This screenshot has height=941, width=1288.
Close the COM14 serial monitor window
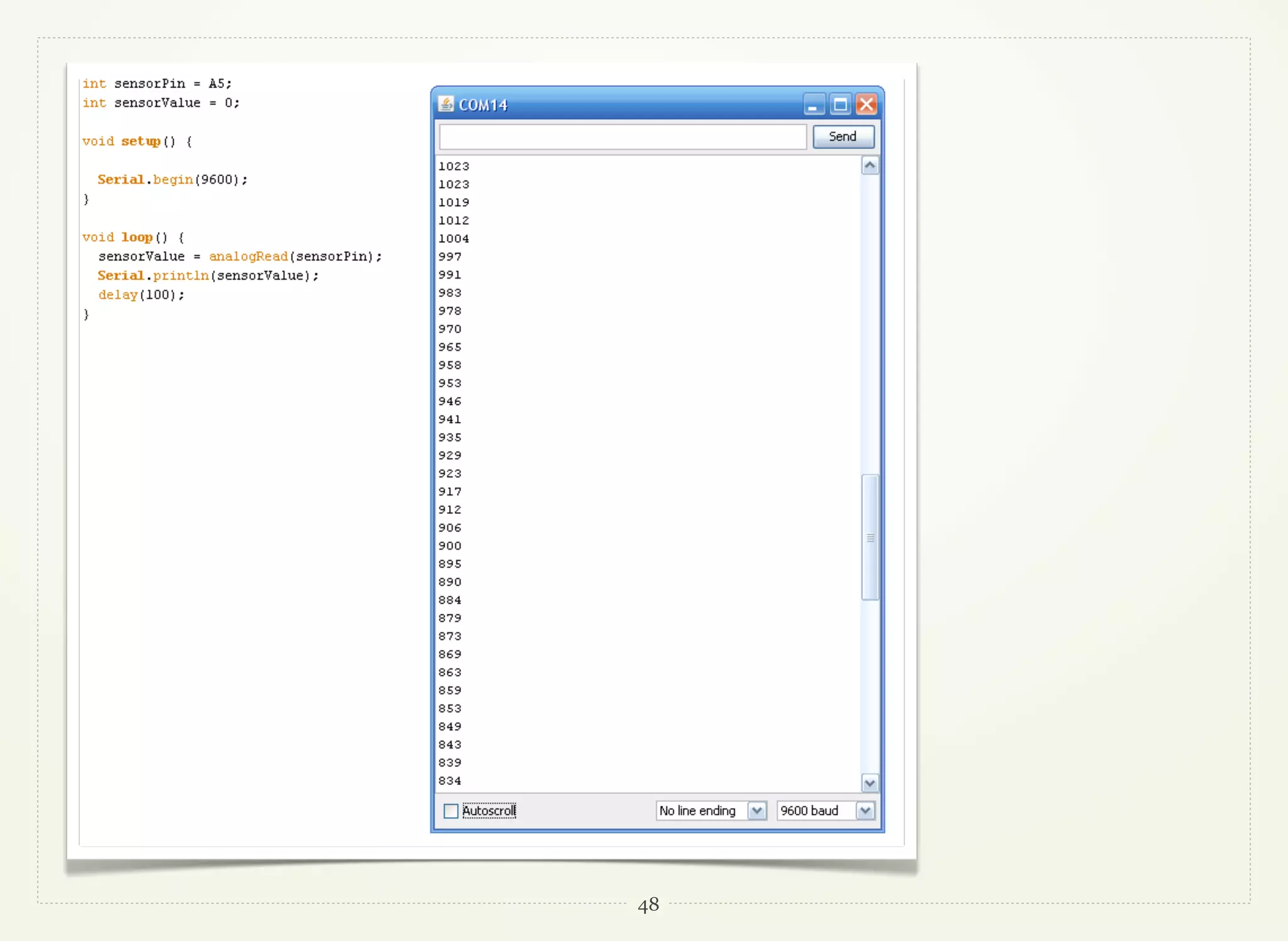pos(867,104)
